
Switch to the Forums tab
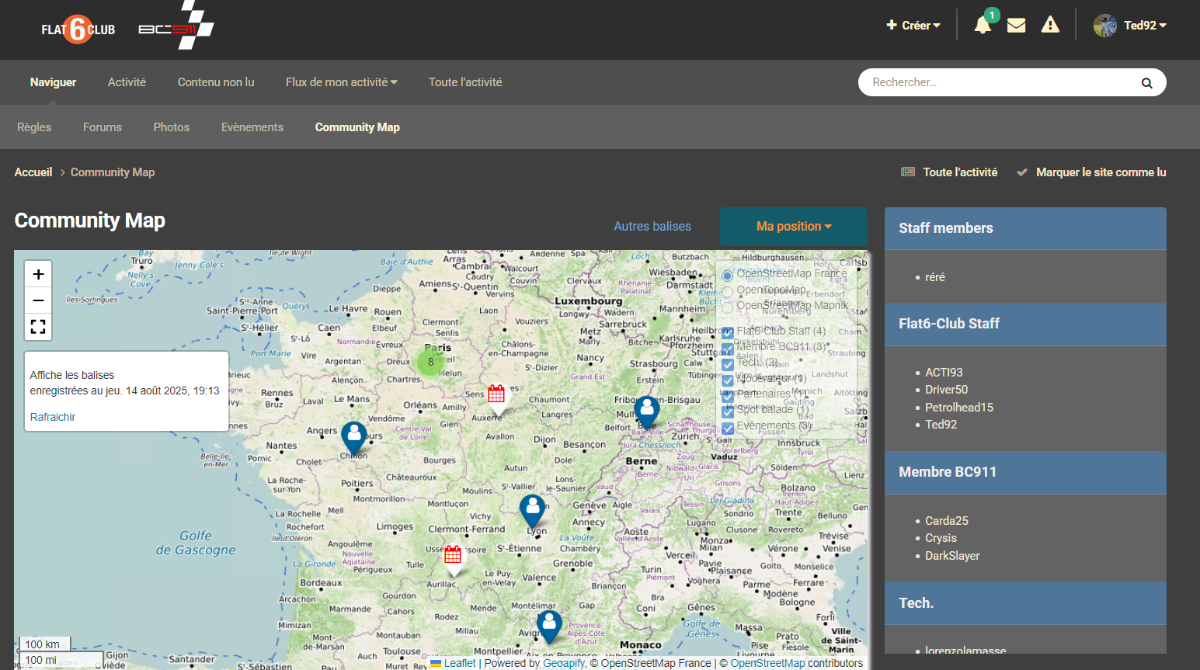click(102, 128)
